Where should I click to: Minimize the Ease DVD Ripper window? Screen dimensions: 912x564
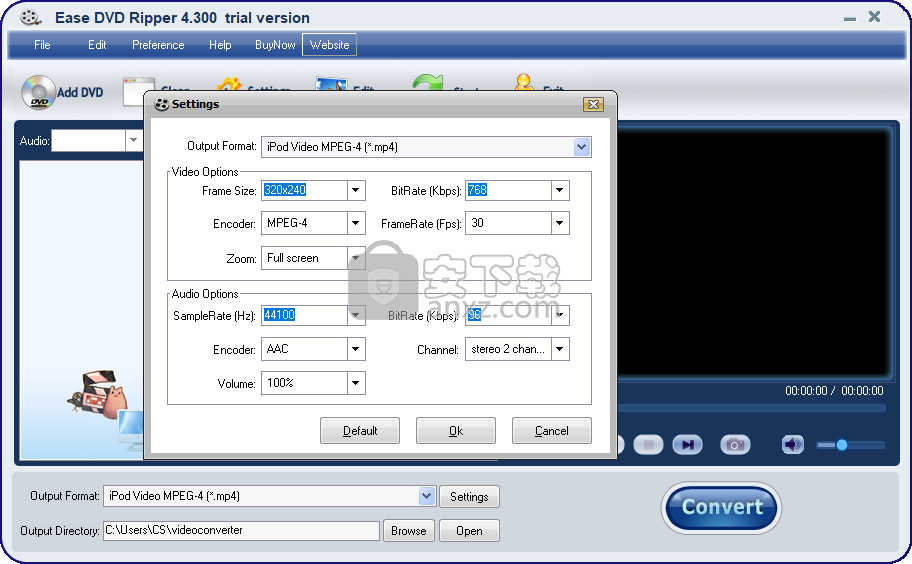click(x=850, y=19)
